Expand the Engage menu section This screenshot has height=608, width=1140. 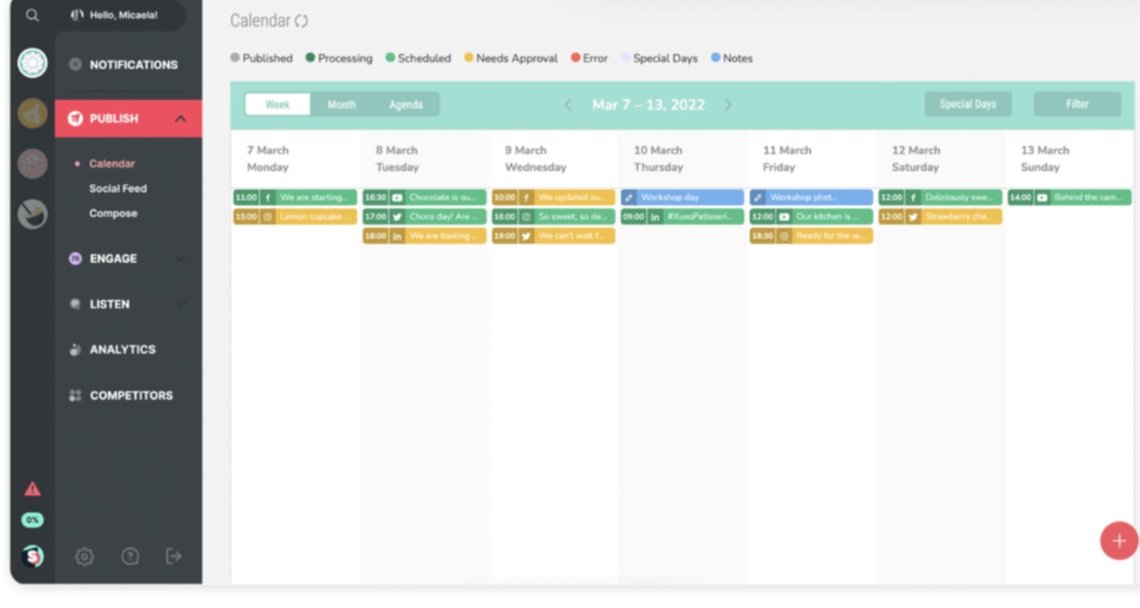(x=129, y=259)
